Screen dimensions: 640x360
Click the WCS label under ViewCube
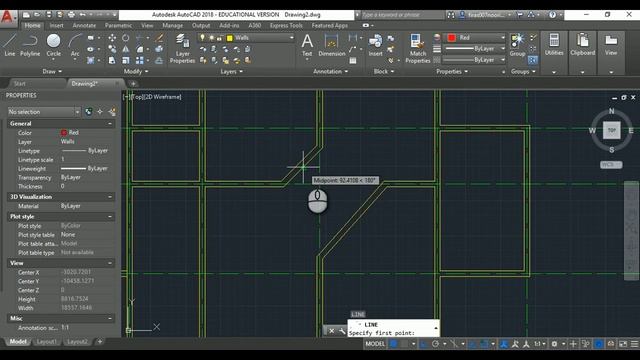[611, 164]
